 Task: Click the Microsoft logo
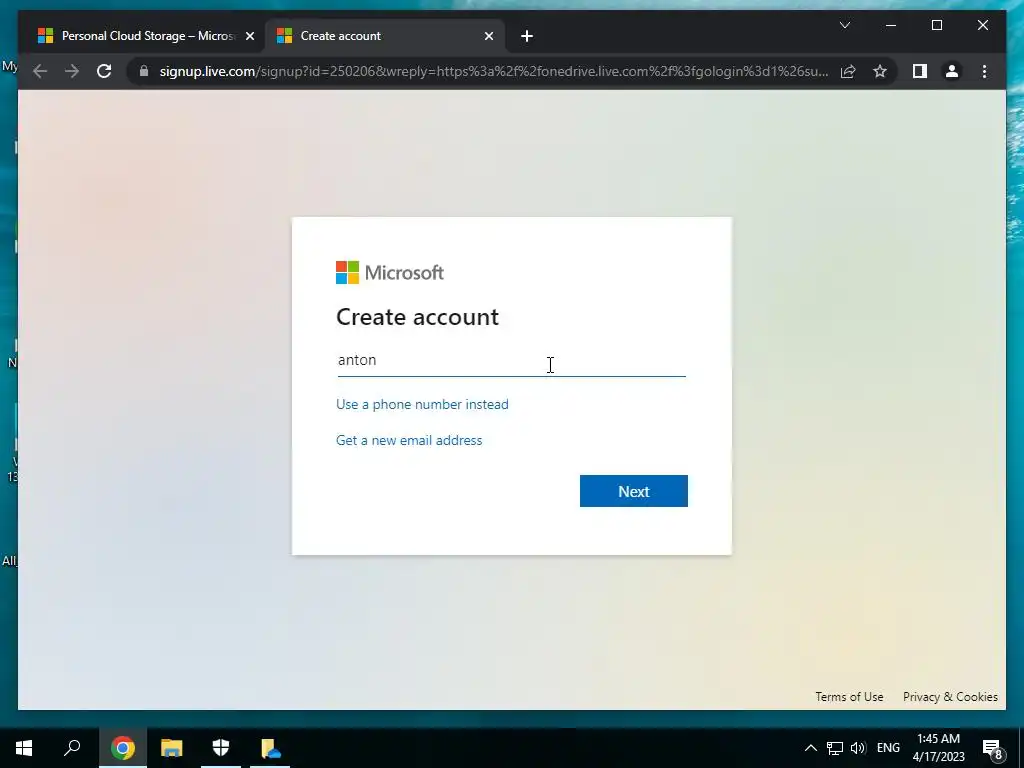tap(390, 273)
